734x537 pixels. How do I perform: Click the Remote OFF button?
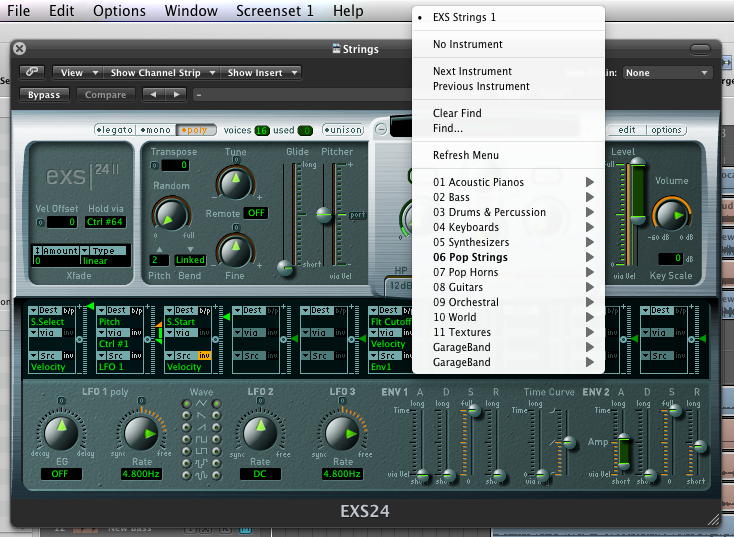click(x=256, y=213)
